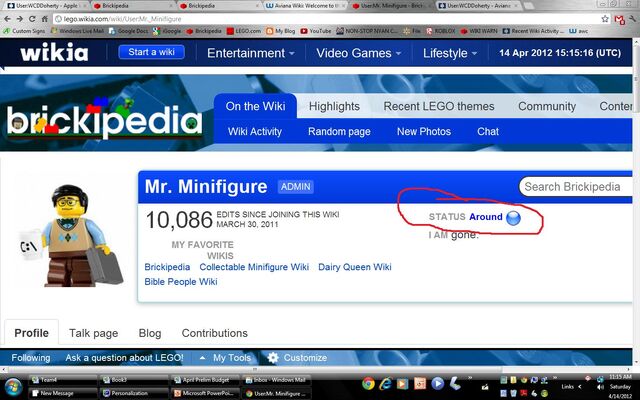This screenshot has width=640, height=400.
Task: Open the awc bookmark
Action: click(x=579, y=31)
